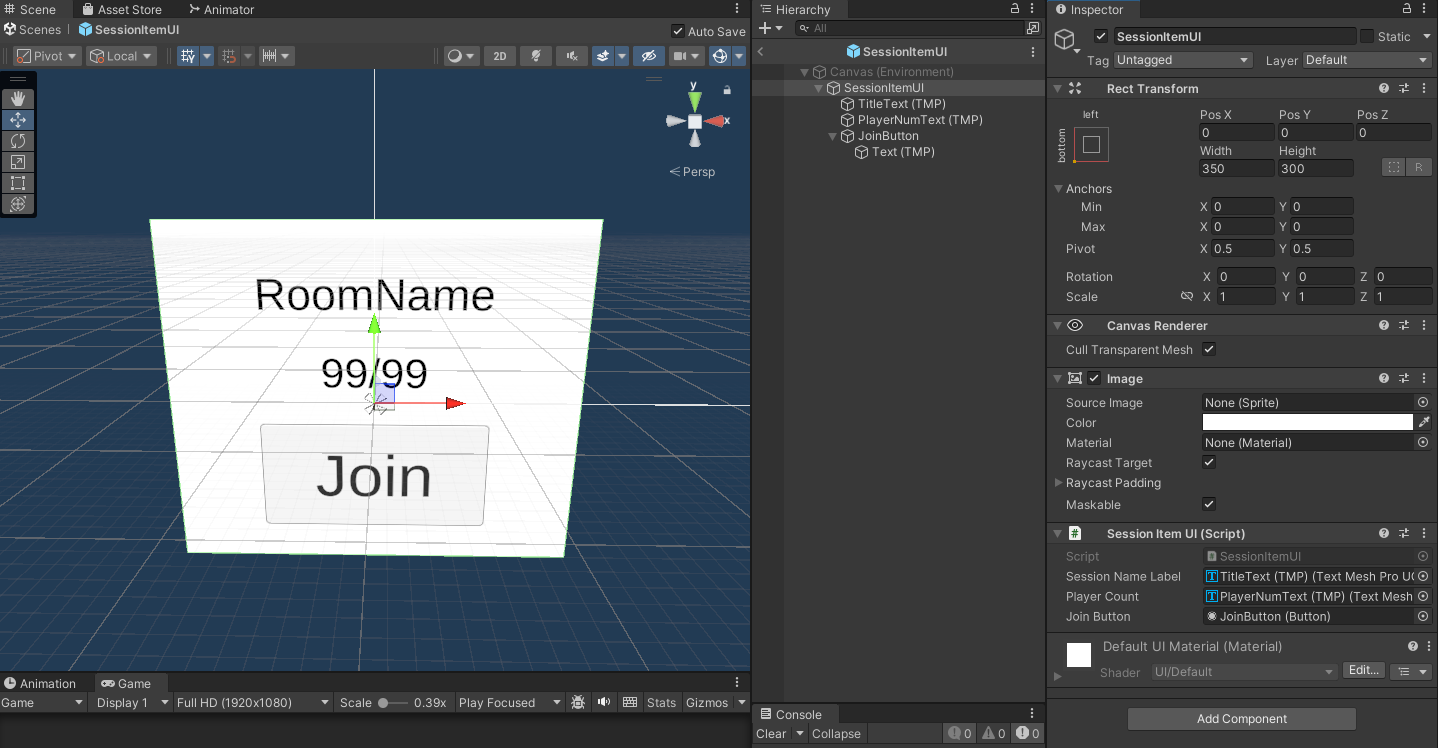The height and width of the screenshot is (748, 1438).
Task: Toggle scene audio mute icon
Action: click(572, 56)
